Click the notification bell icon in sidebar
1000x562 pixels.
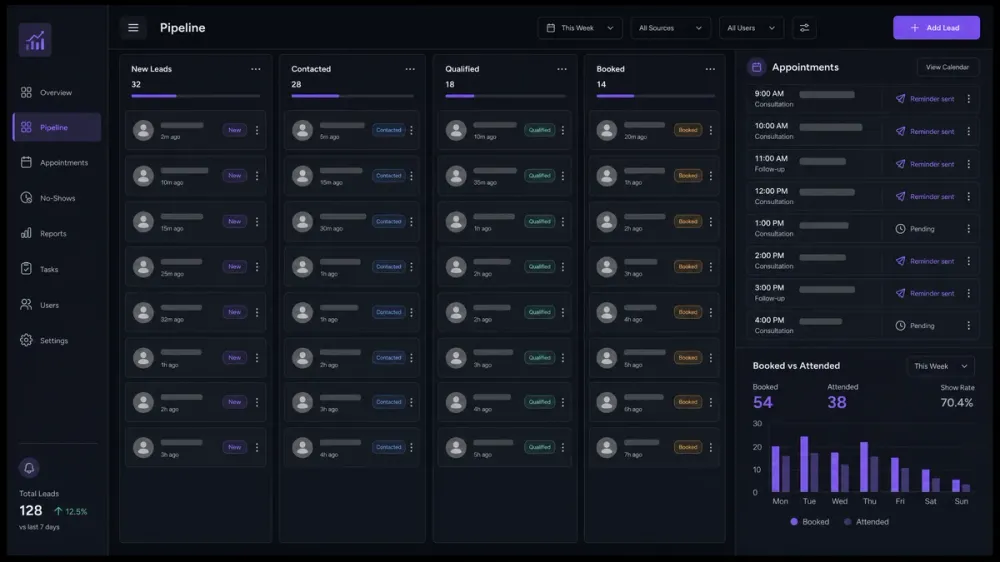pos(29,468)
